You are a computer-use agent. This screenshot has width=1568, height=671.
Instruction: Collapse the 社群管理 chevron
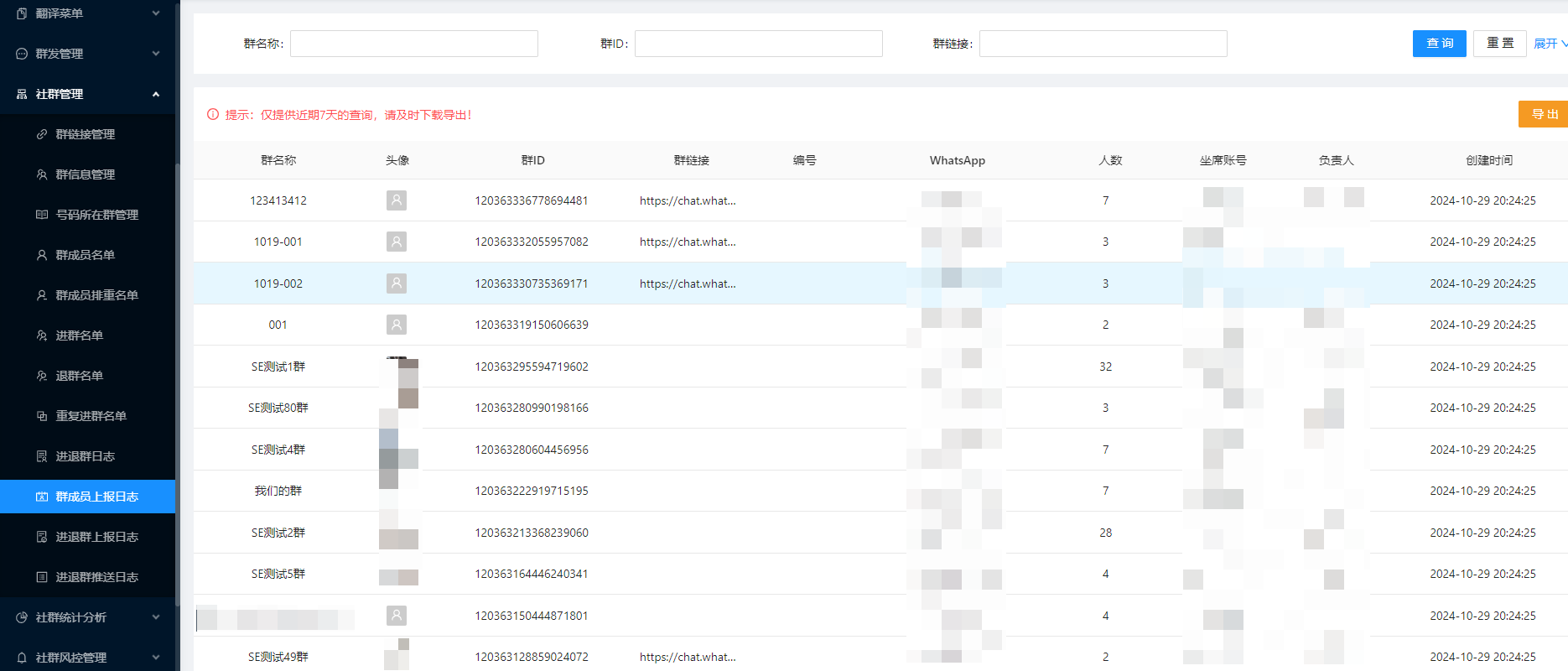[156, 94]
